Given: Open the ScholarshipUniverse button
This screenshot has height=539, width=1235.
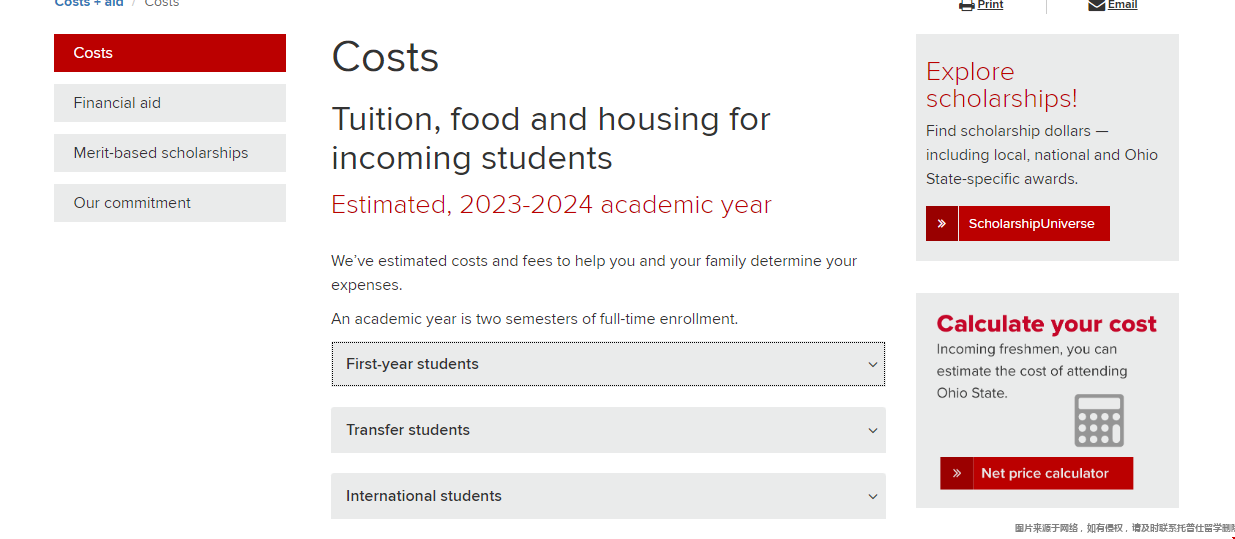Looking at the screenshot, I should click(1018, 224).
